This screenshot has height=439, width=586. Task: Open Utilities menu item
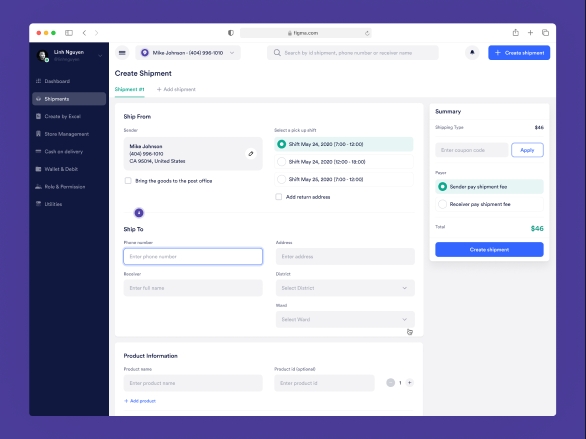(69, 204)
